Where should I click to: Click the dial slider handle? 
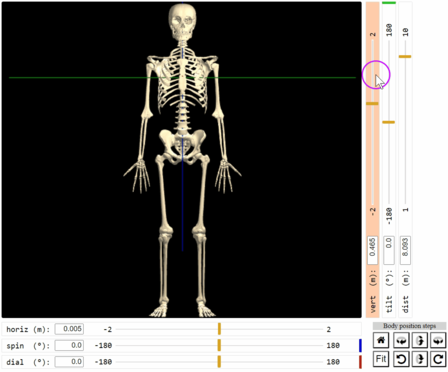click(x=219, y=362)
